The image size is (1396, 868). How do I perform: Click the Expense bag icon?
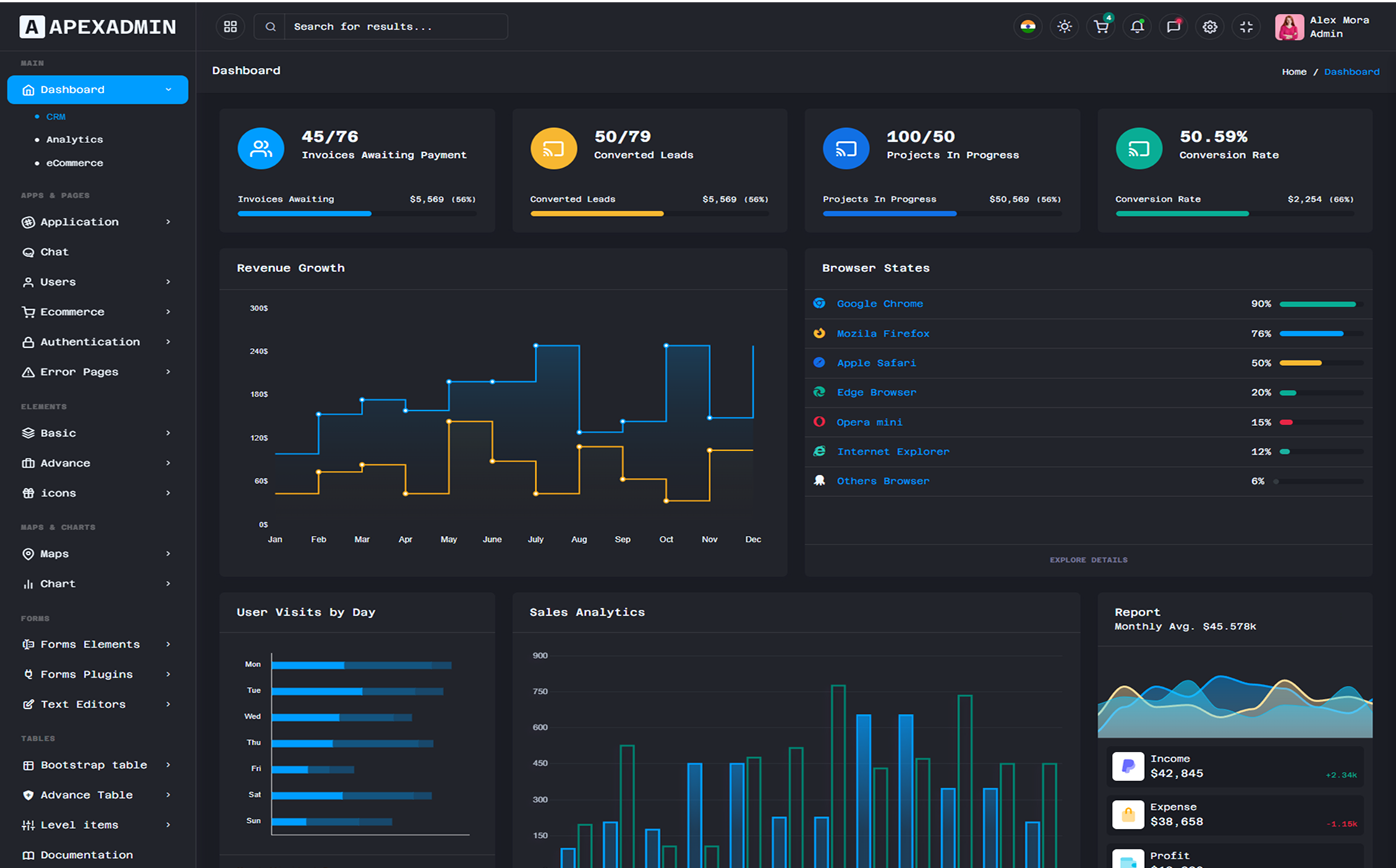[1128, 814]
